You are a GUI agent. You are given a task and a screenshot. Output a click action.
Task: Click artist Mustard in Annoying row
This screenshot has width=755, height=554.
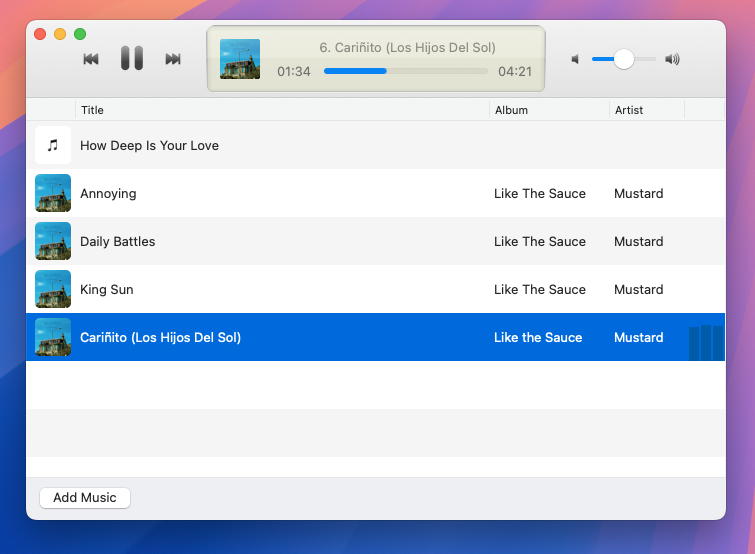638,193
